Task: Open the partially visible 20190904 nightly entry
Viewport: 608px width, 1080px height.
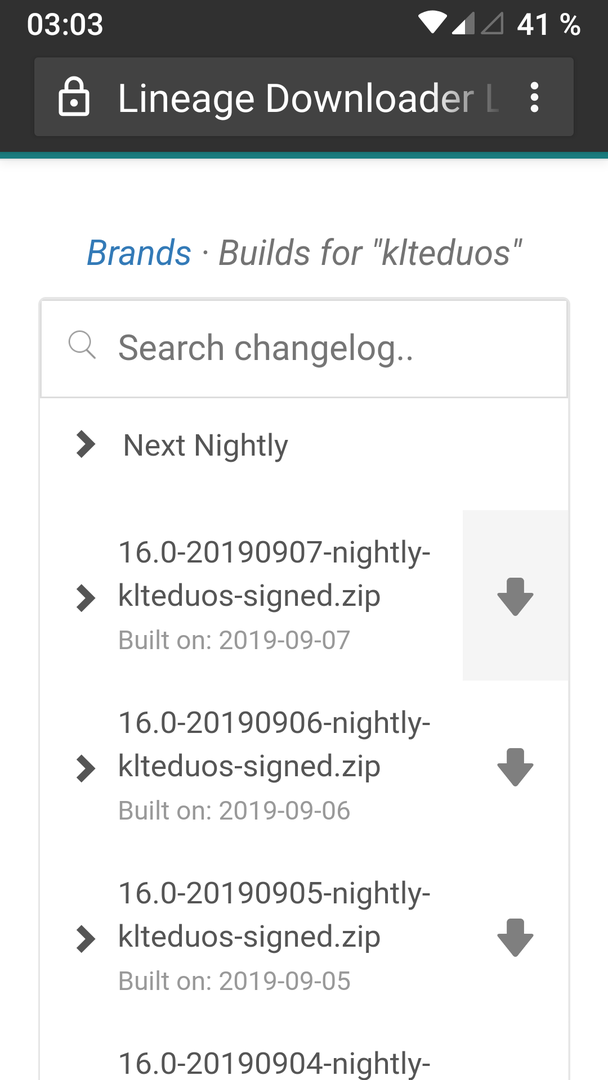Action: 275,1065
